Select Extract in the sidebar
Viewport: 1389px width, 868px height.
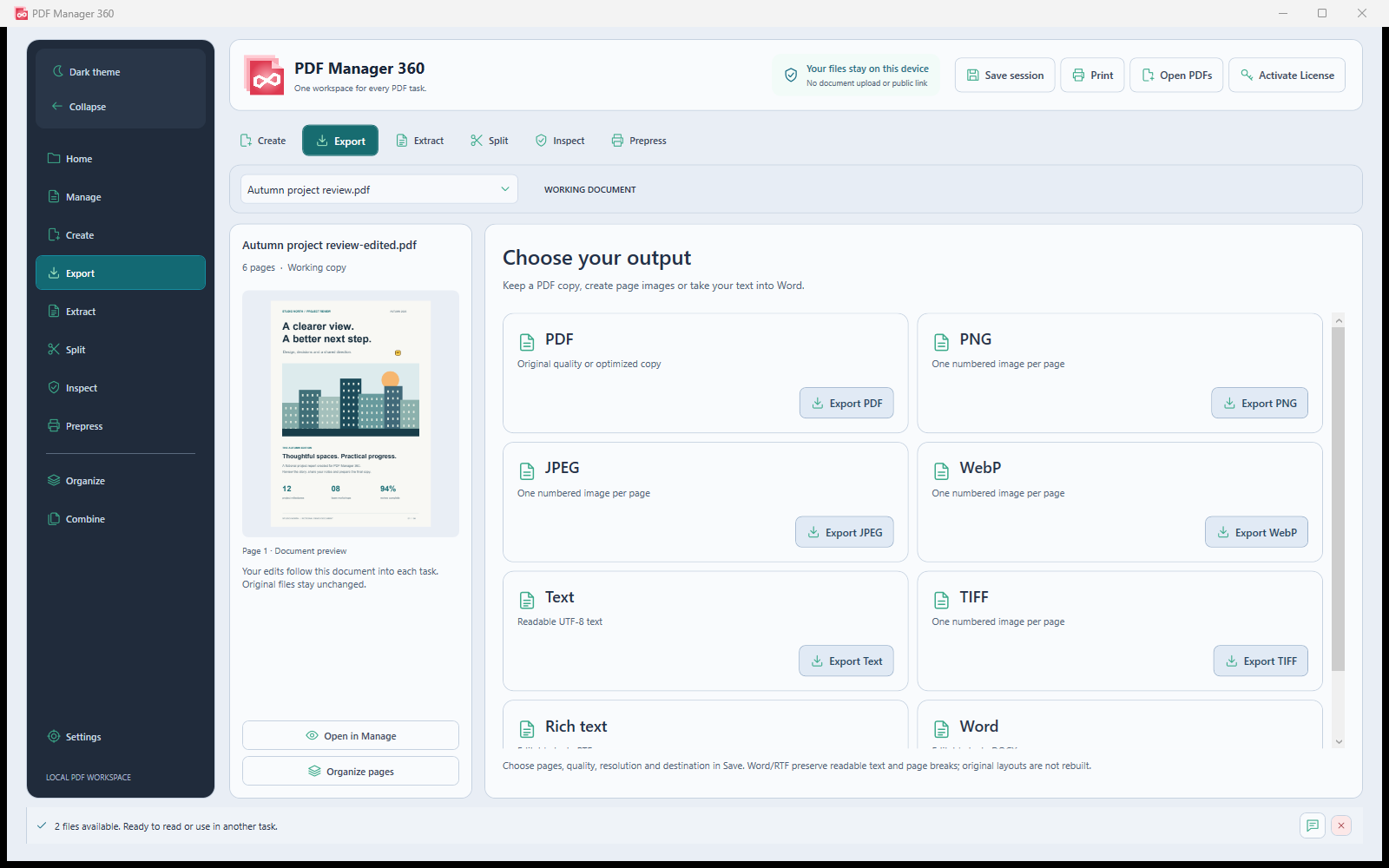(121, 312)
